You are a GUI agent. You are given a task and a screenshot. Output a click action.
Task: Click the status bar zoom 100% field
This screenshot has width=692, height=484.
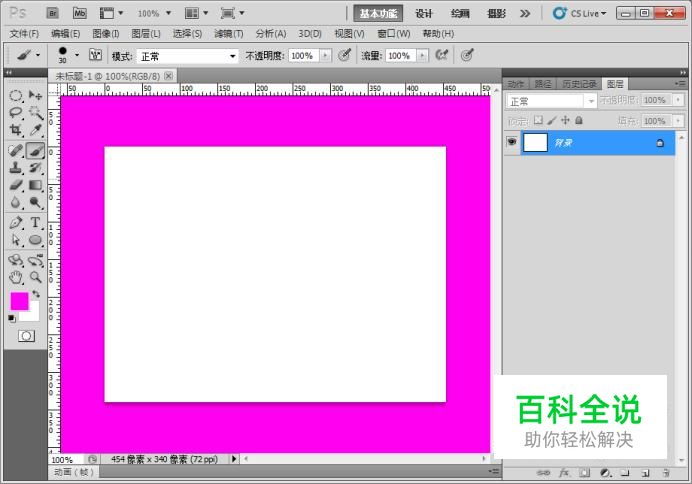pos(66,460)
